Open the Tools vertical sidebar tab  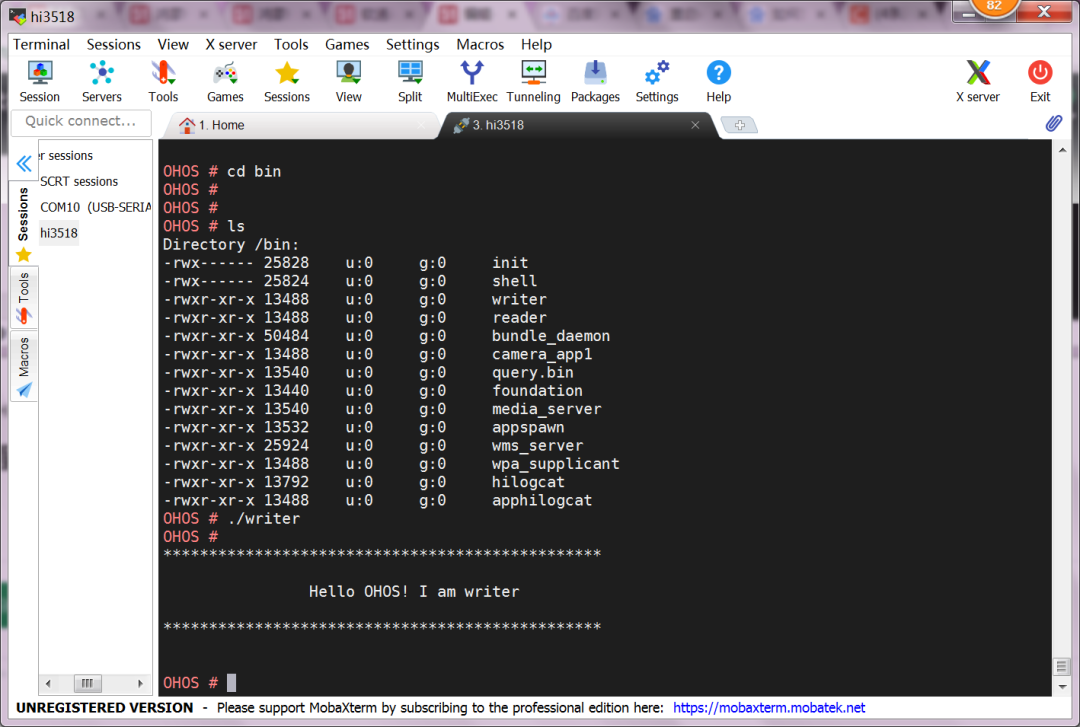coord(23,298)
